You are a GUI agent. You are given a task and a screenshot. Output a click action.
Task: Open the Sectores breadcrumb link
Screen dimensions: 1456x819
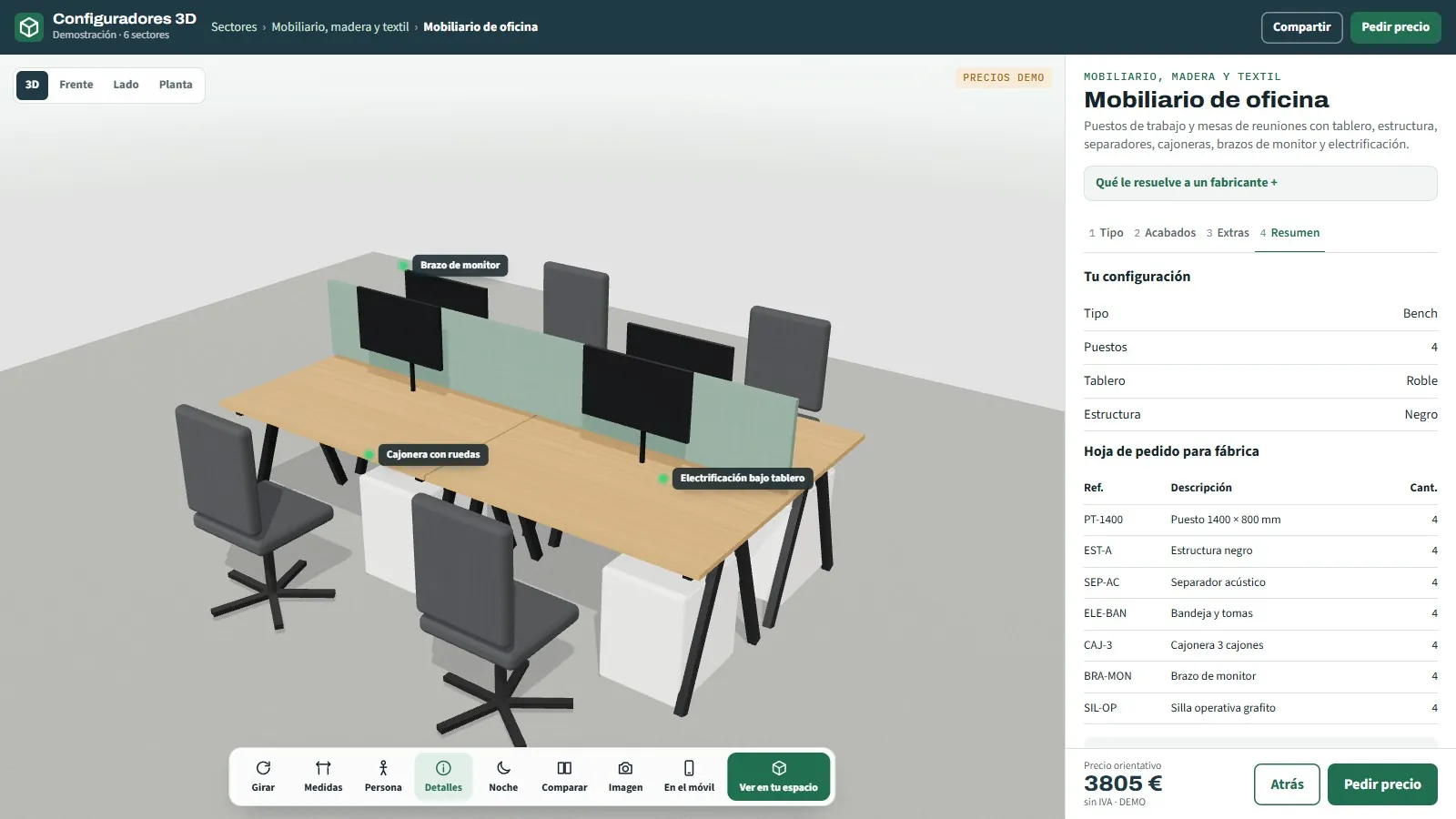(x=234, y=27)
